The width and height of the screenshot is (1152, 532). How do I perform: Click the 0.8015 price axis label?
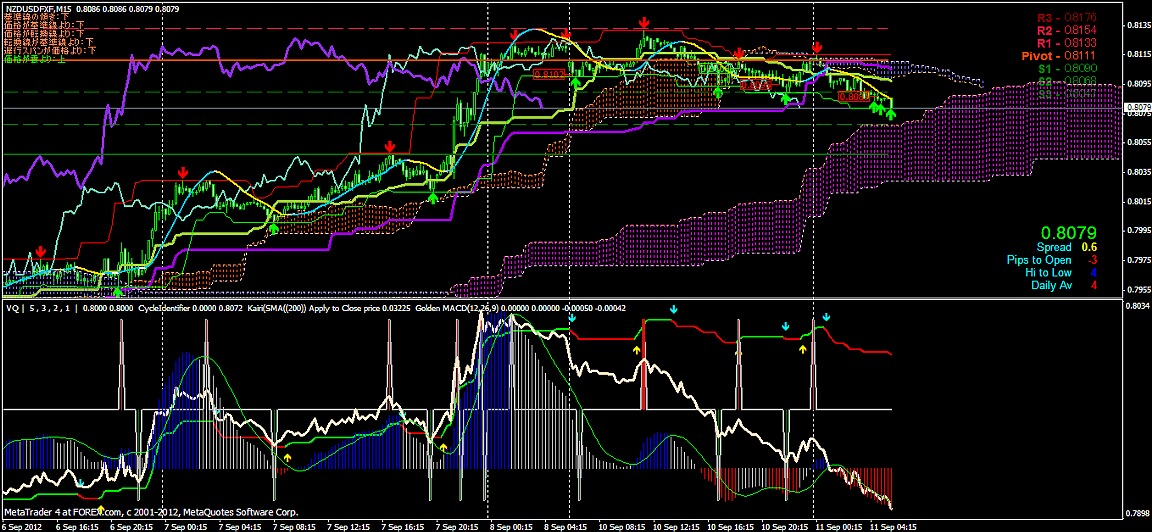(1137, 201)
